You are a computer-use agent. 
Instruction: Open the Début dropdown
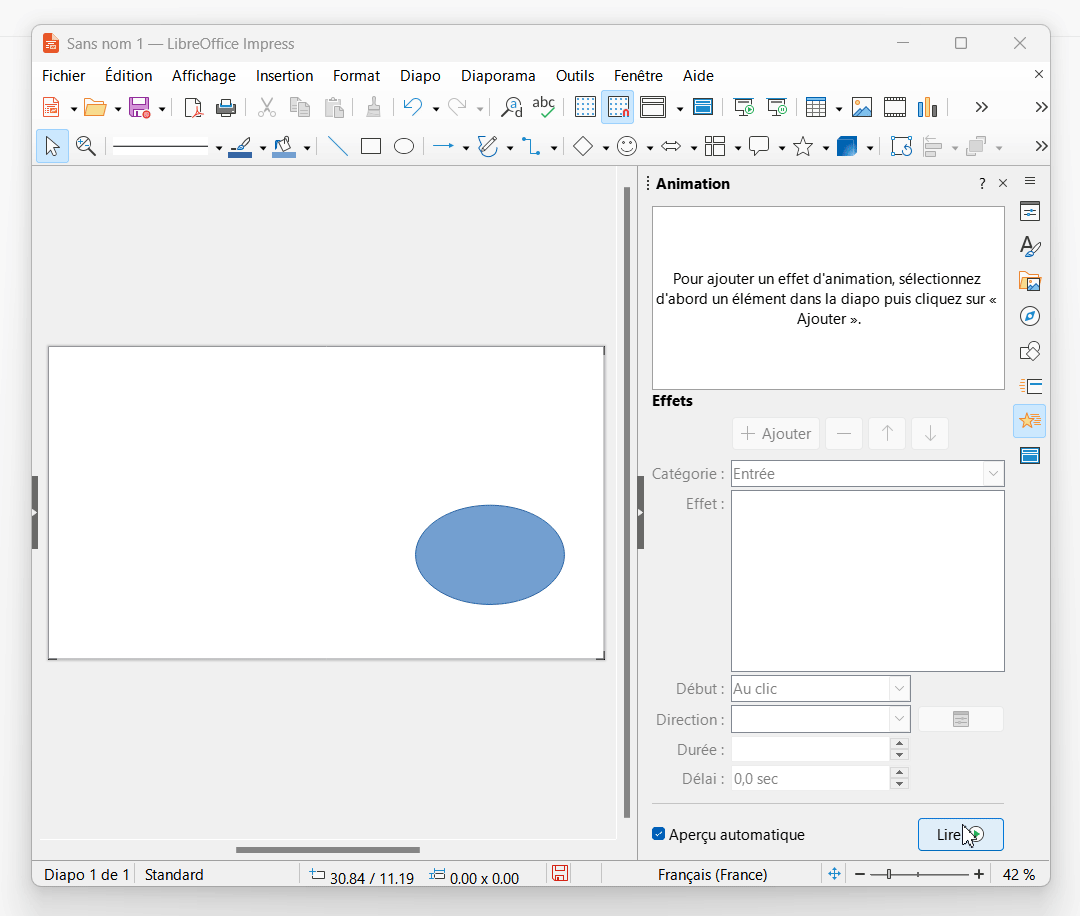(899, 689)
